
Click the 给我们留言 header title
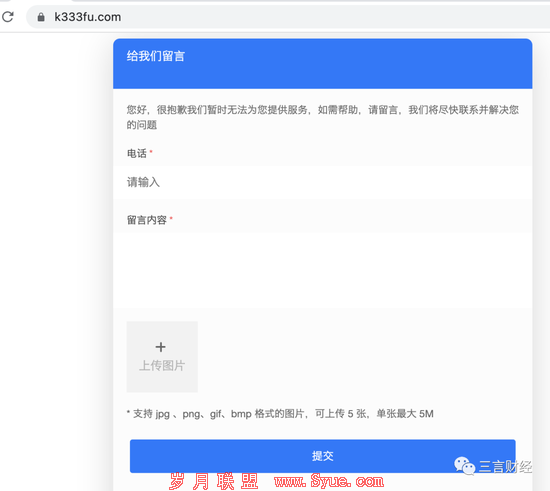[x=155, y=56]
